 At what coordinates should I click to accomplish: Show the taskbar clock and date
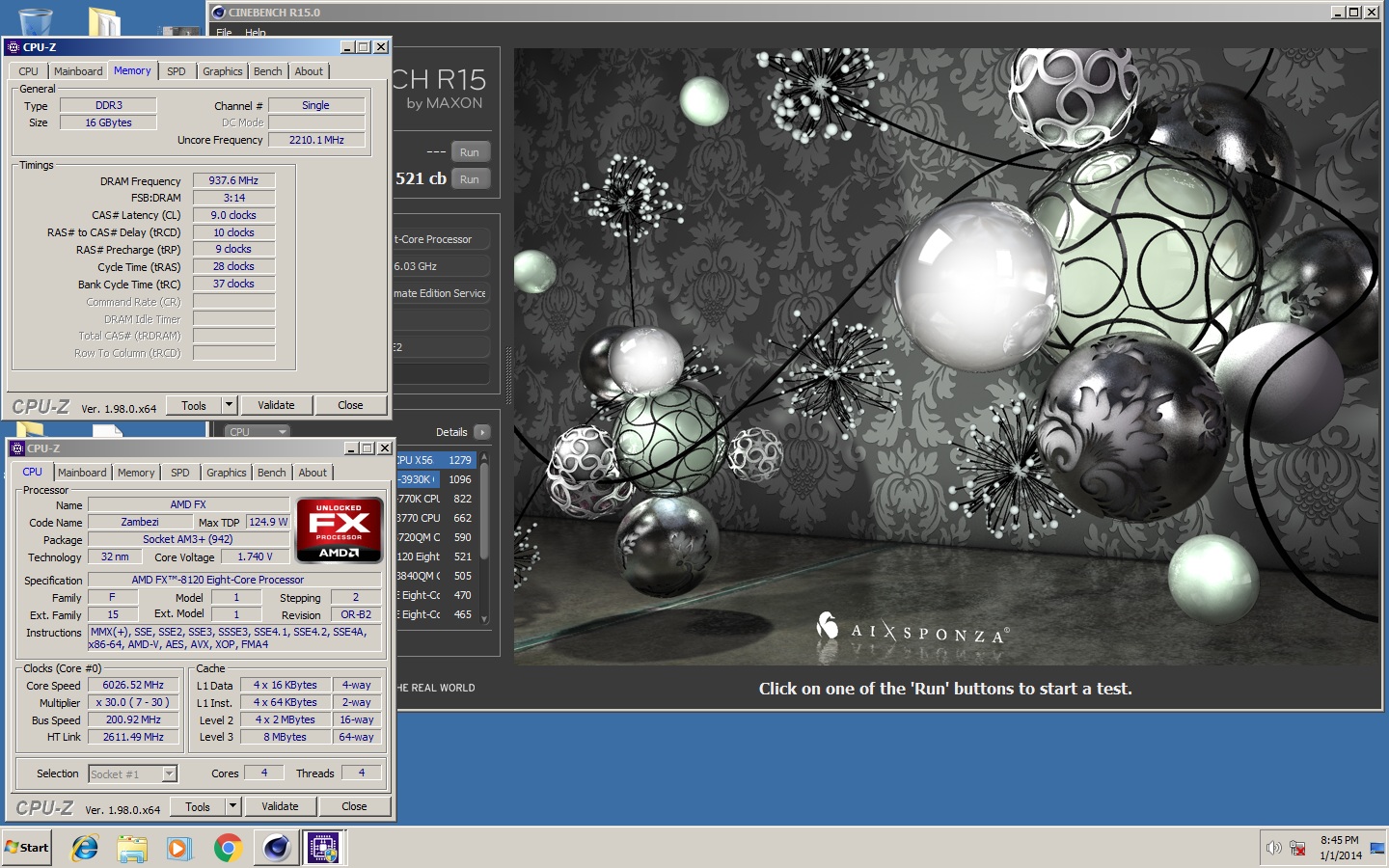(x=1341, y=848)
